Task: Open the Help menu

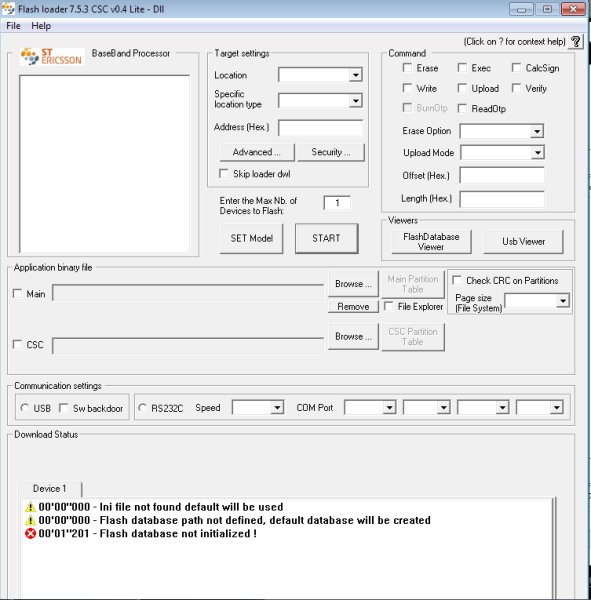Action: coord(41,26)
